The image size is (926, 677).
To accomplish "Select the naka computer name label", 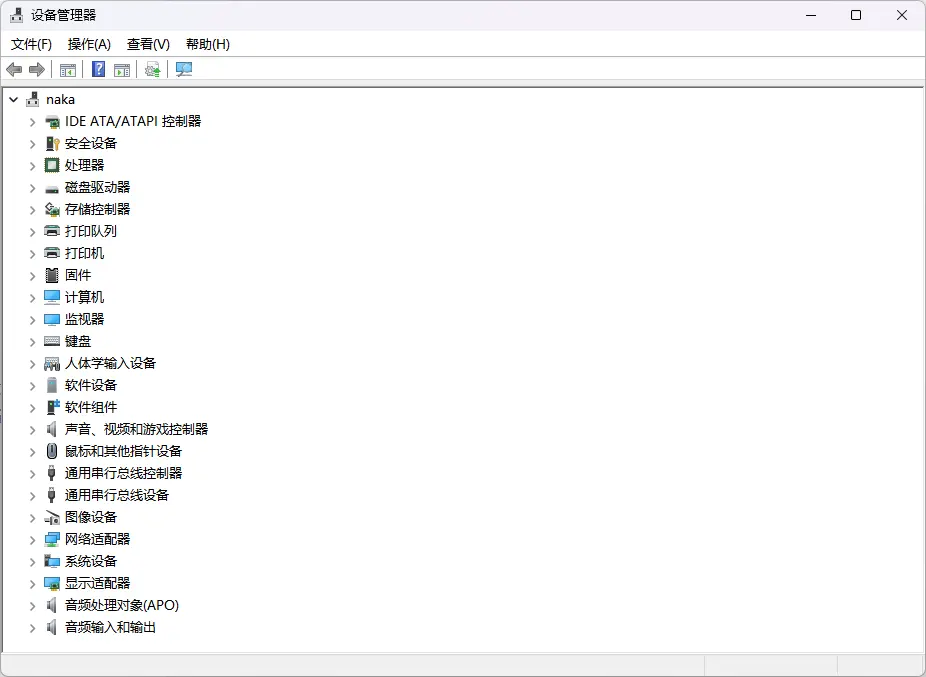I will [60, 99].
